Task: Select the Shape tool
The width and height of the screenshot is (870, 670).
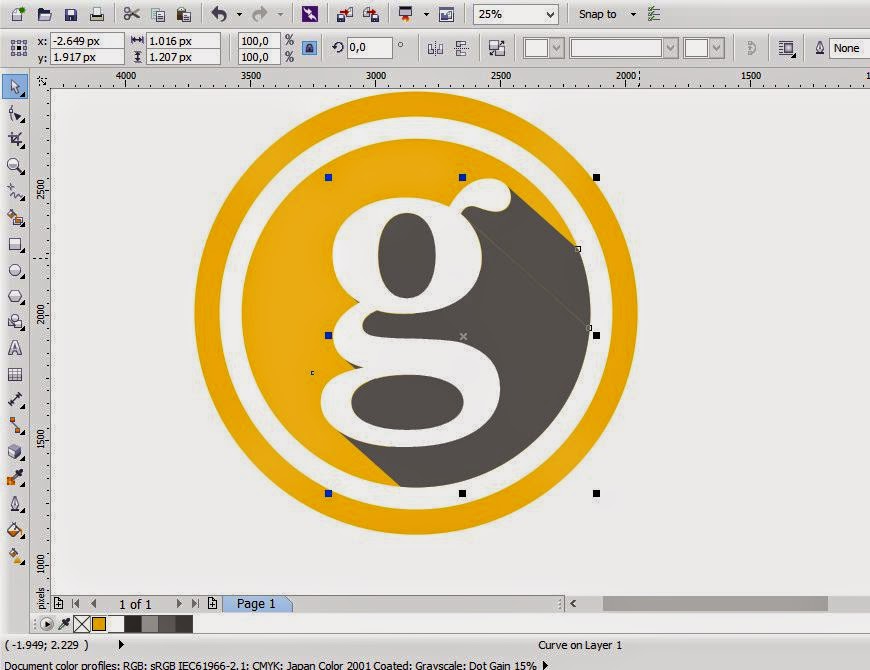Action: click(x=16, y=115)
